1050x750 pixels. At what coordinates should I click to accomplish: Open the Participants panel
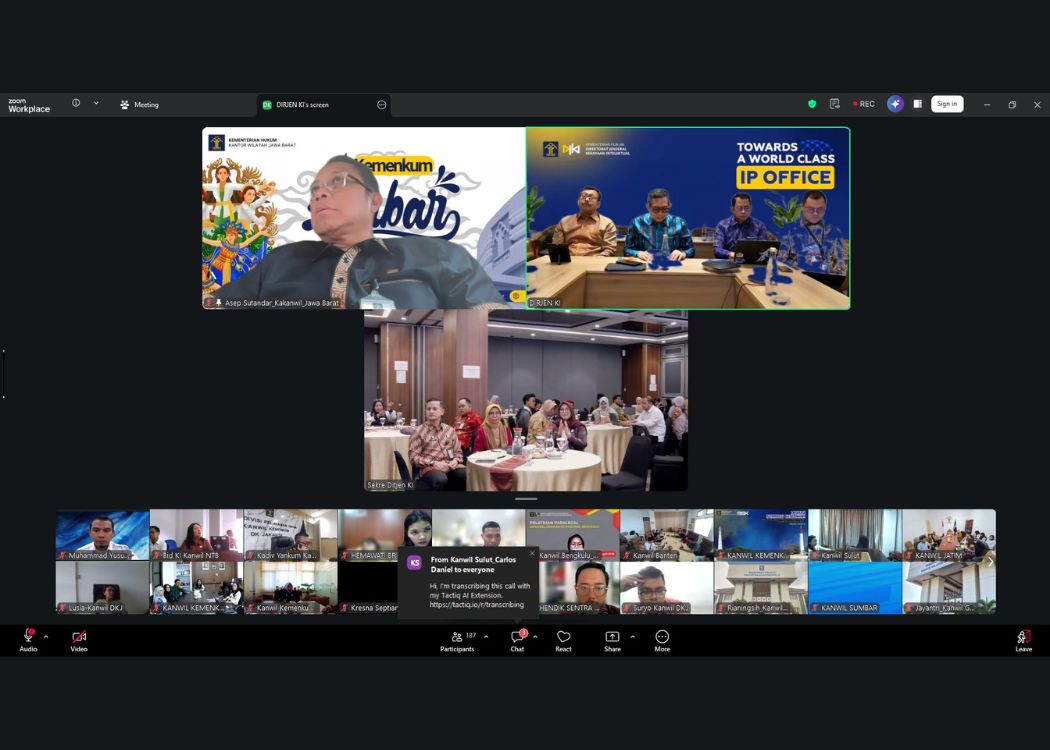point(457,639)
